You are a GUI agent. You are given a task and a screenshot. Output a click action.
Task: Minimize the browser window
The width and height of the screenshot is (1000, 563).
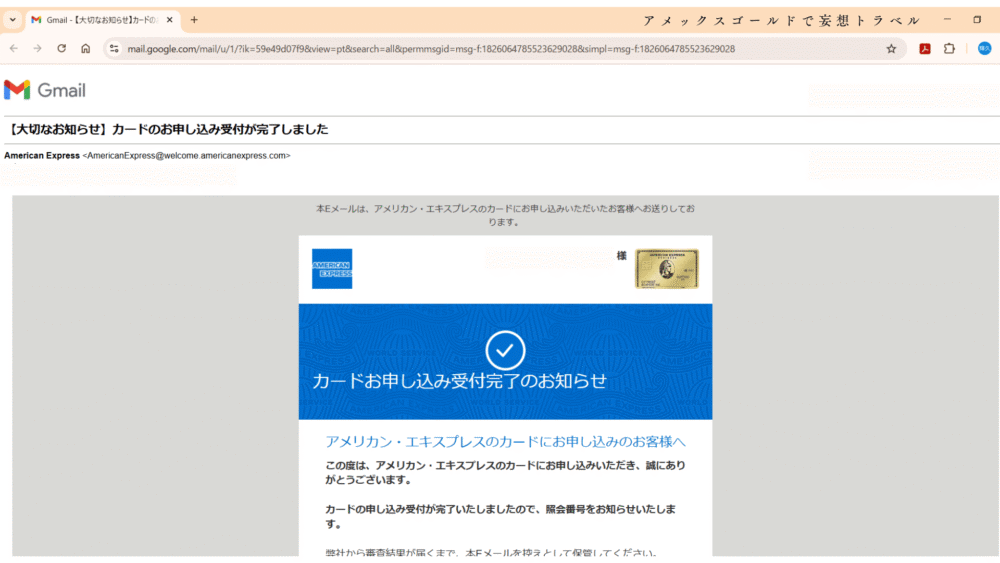pos(947,20)
